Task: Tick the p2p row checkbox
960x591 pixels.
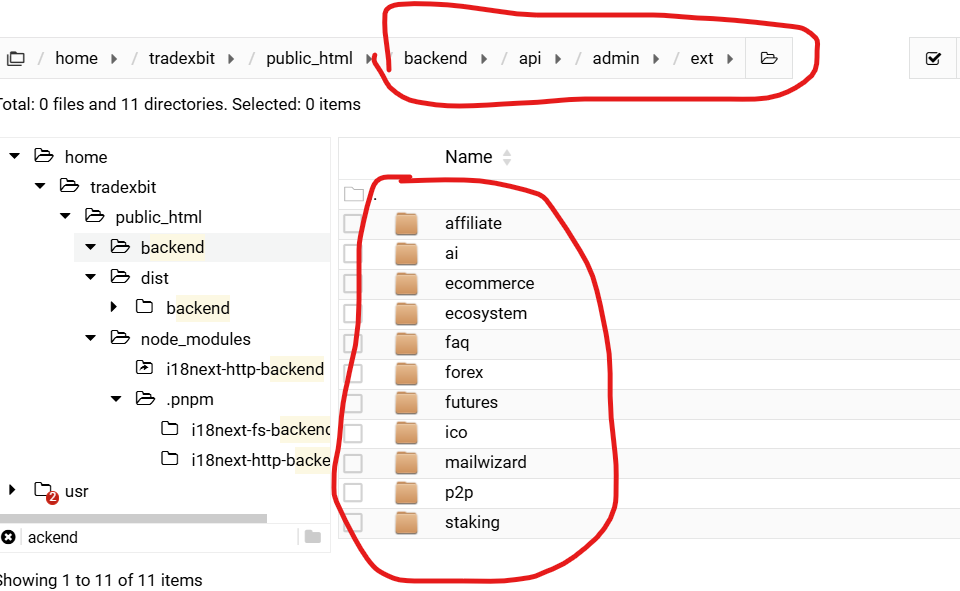Action: tap(353, 492)
